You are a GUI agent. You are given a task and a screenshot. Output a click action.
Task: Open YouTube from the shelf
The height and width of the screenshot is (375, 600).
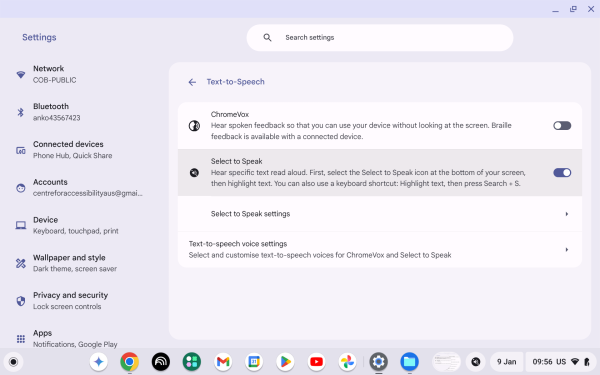coord(316,362)
